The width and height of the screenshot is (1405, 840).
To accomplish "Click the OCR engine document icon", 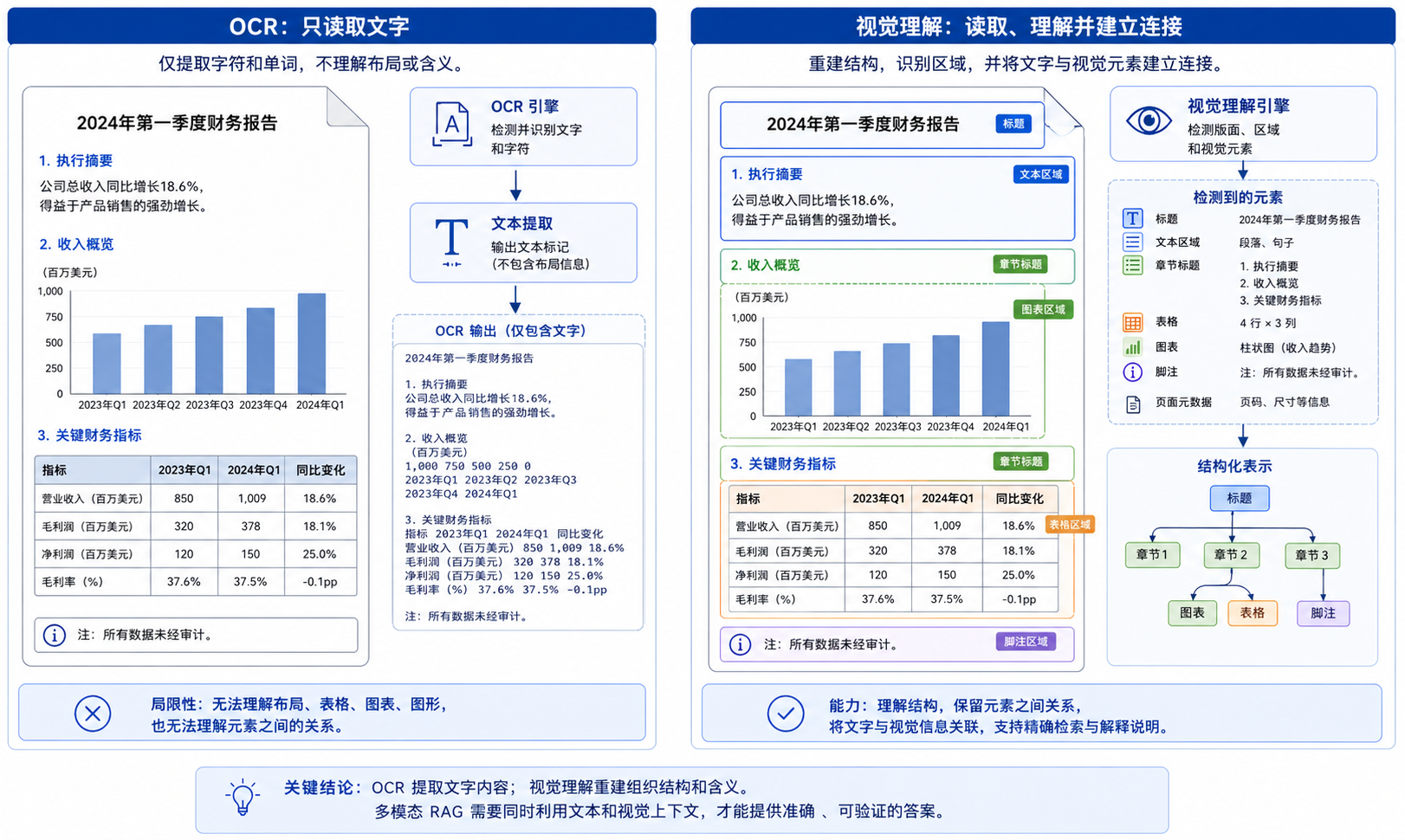I will [451, 126].
